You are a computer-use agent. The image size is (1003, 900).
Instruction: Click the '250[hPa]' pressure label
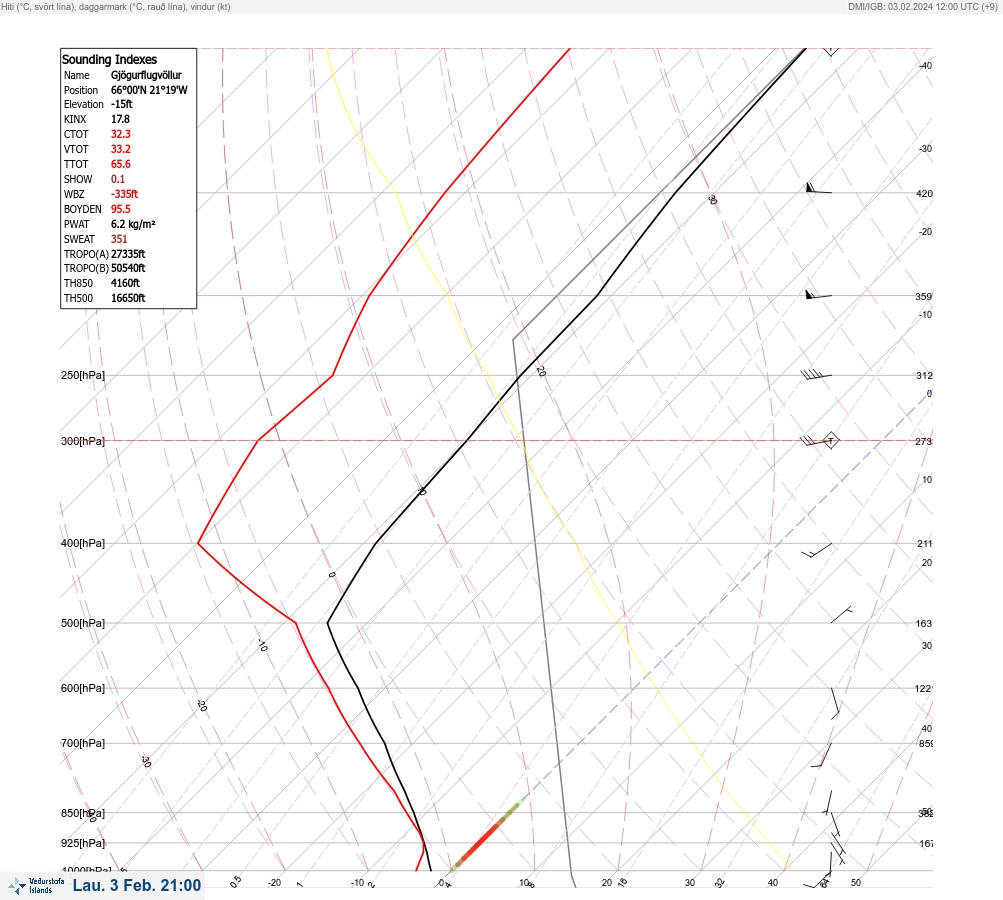83,375
